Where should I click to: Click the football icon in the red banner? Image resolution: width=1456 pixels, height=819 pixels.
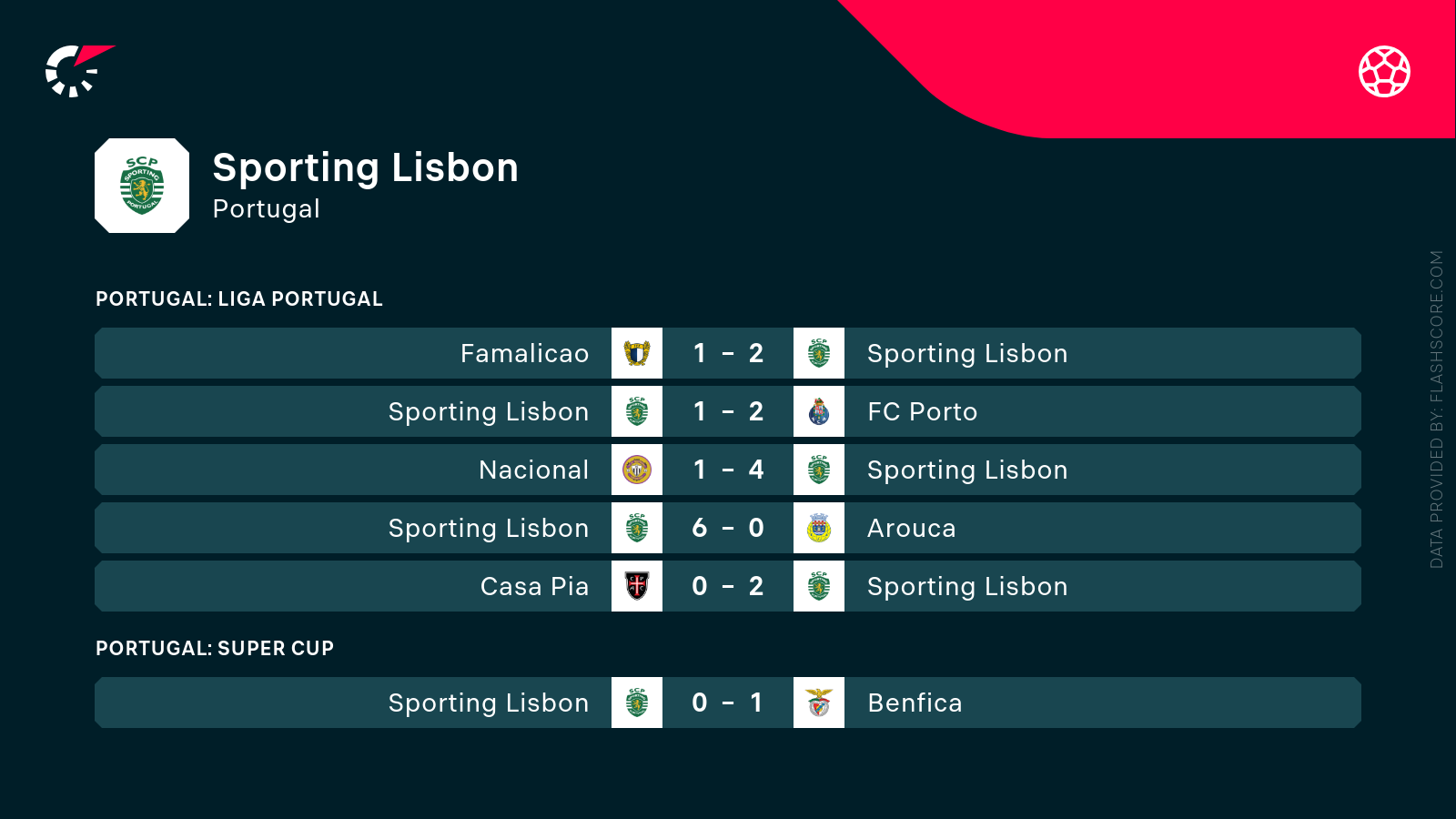[1384, 71]
